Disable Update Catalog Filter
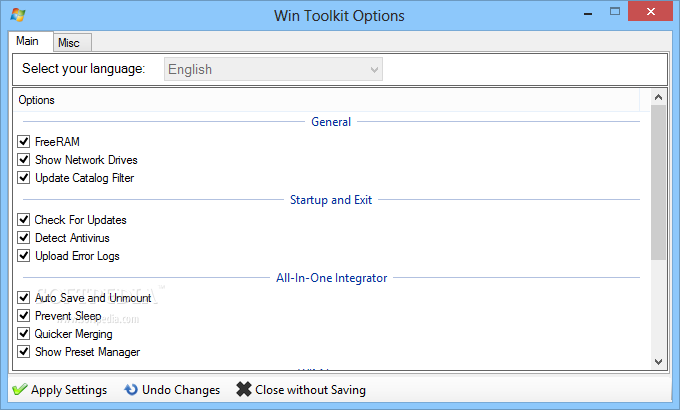This screenshot has width=680, height=410. pos(24,178)
